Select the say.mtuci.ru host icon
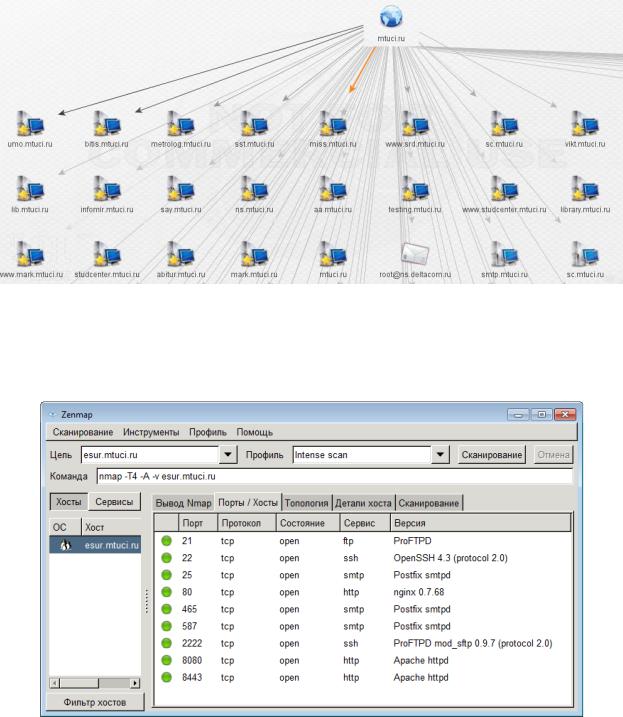The width and height of the screenshot is (623, 717). pyautogui.click(x=181, y=189)
